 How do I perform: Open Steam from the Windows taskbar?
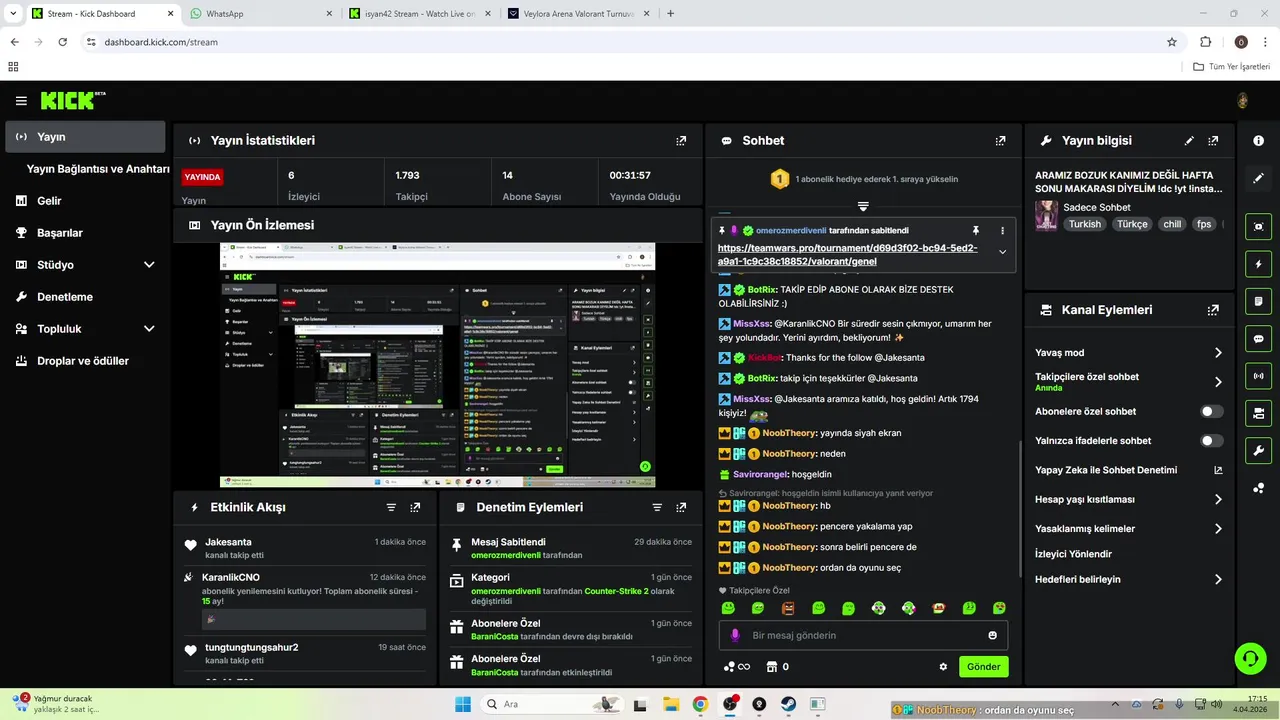click(787, 704)
